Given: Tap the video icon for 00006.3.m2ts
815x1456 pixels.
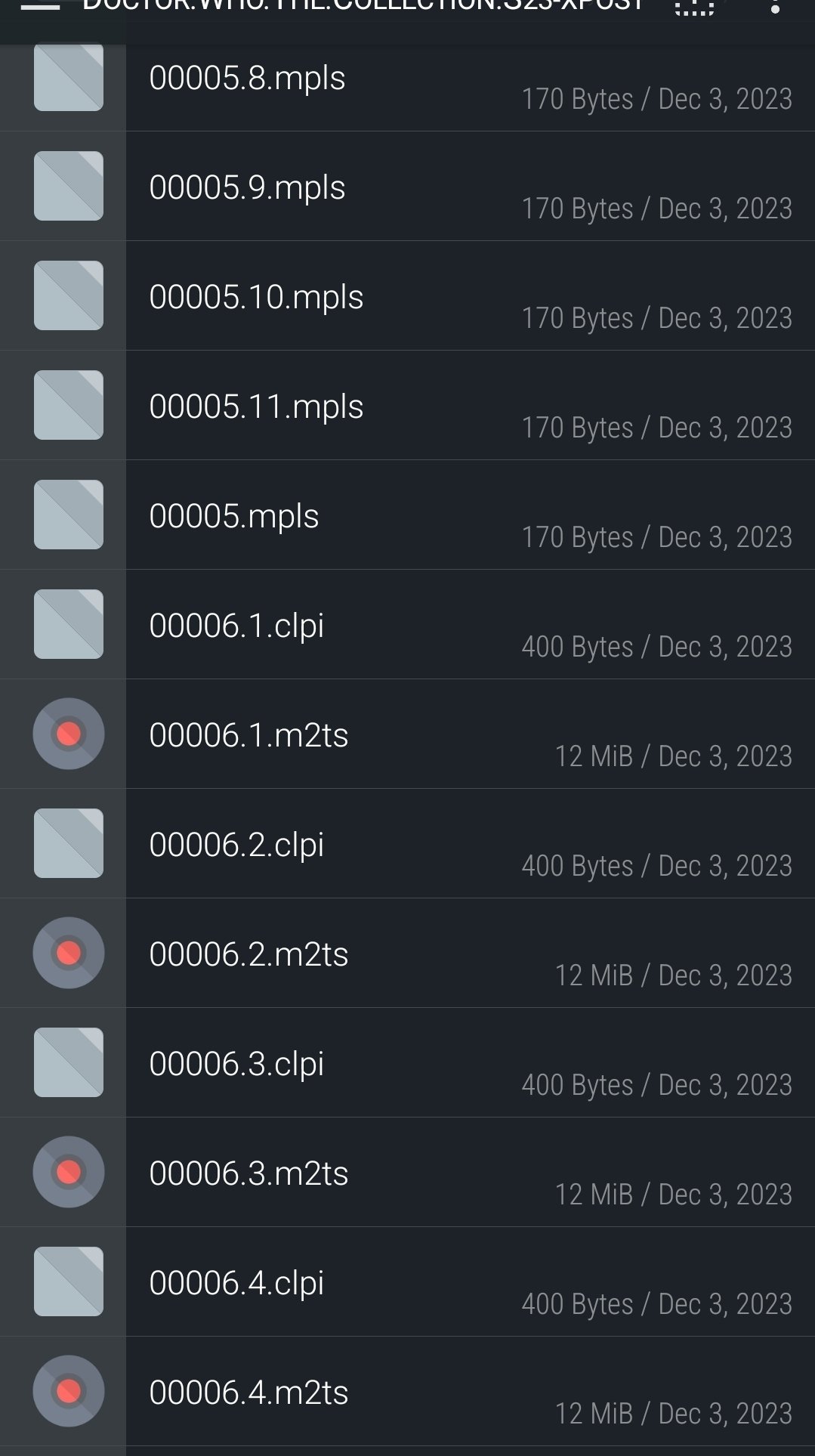Looking at the screenshot, I should click(68, 1172).
